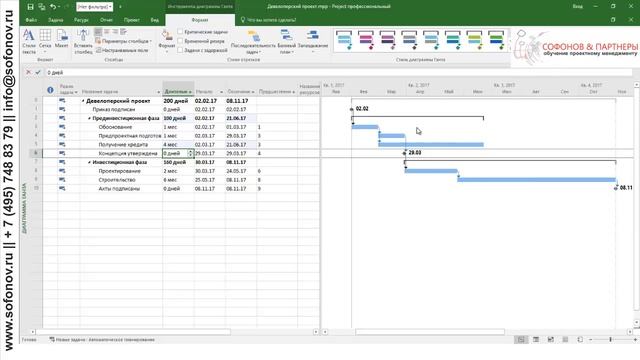Collapse the Инвестиционная фаза summary task
This screenshot has height=360, width=640.
click(x=90, y=162)
